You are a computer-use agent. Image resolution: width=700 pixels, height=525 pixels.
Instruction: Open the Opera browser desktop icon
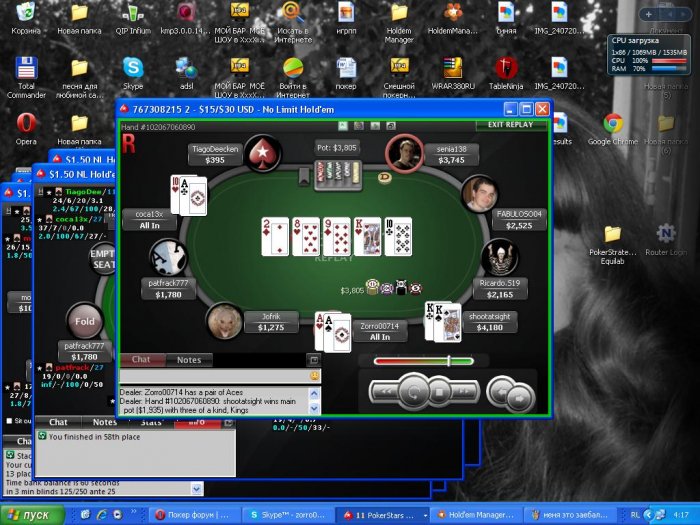[x=26, y=129]
